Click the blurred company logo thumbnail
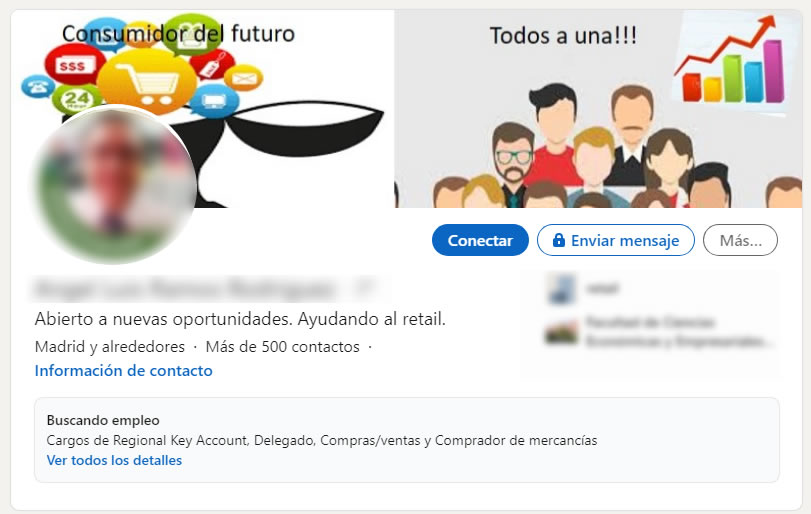 point(561,289)
